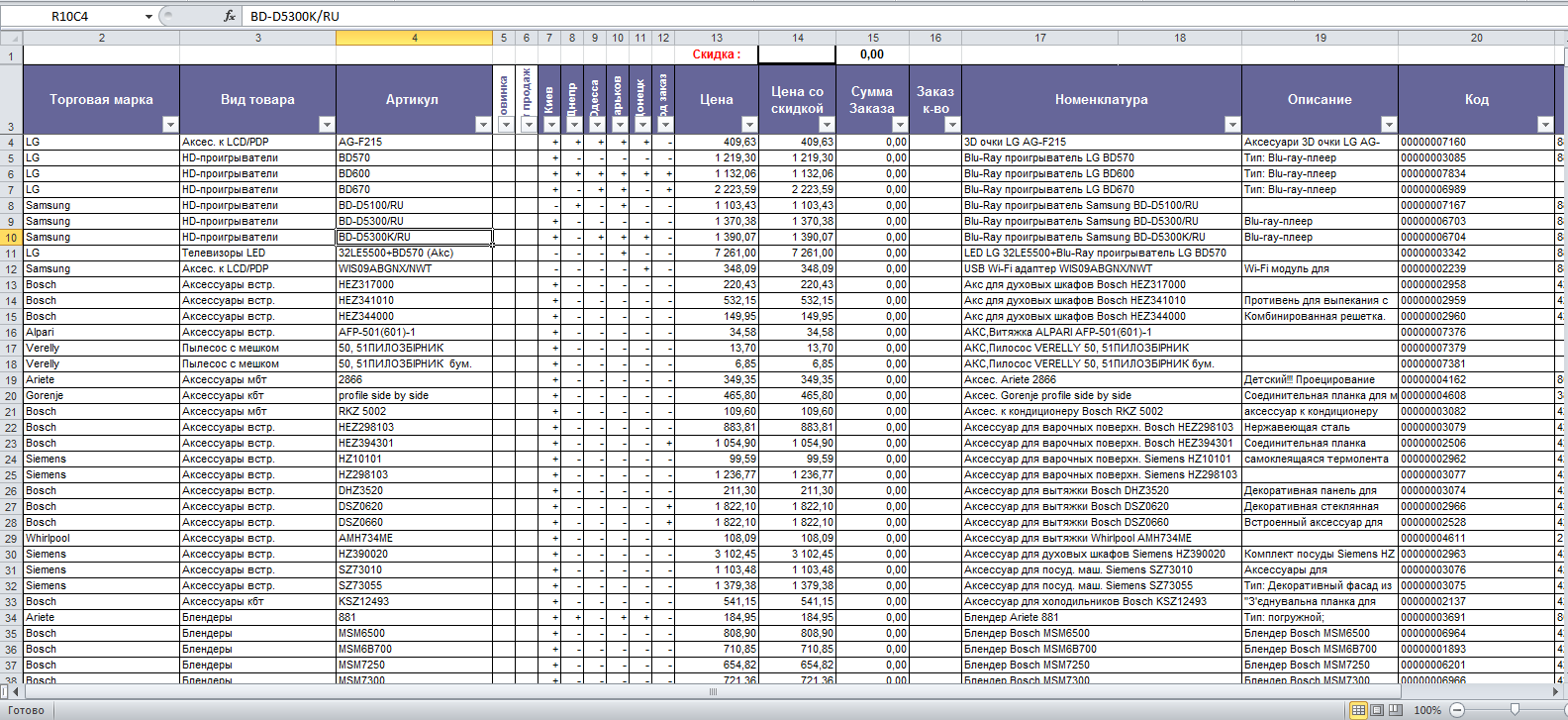Select the cell Нержавеющая сталь
1568x720 pixels.
1320,428
